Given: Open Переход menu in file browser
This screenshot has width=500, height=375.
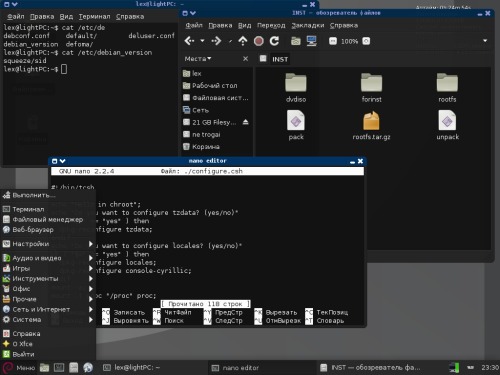Looking at the screenshot, I should (271, 25).
